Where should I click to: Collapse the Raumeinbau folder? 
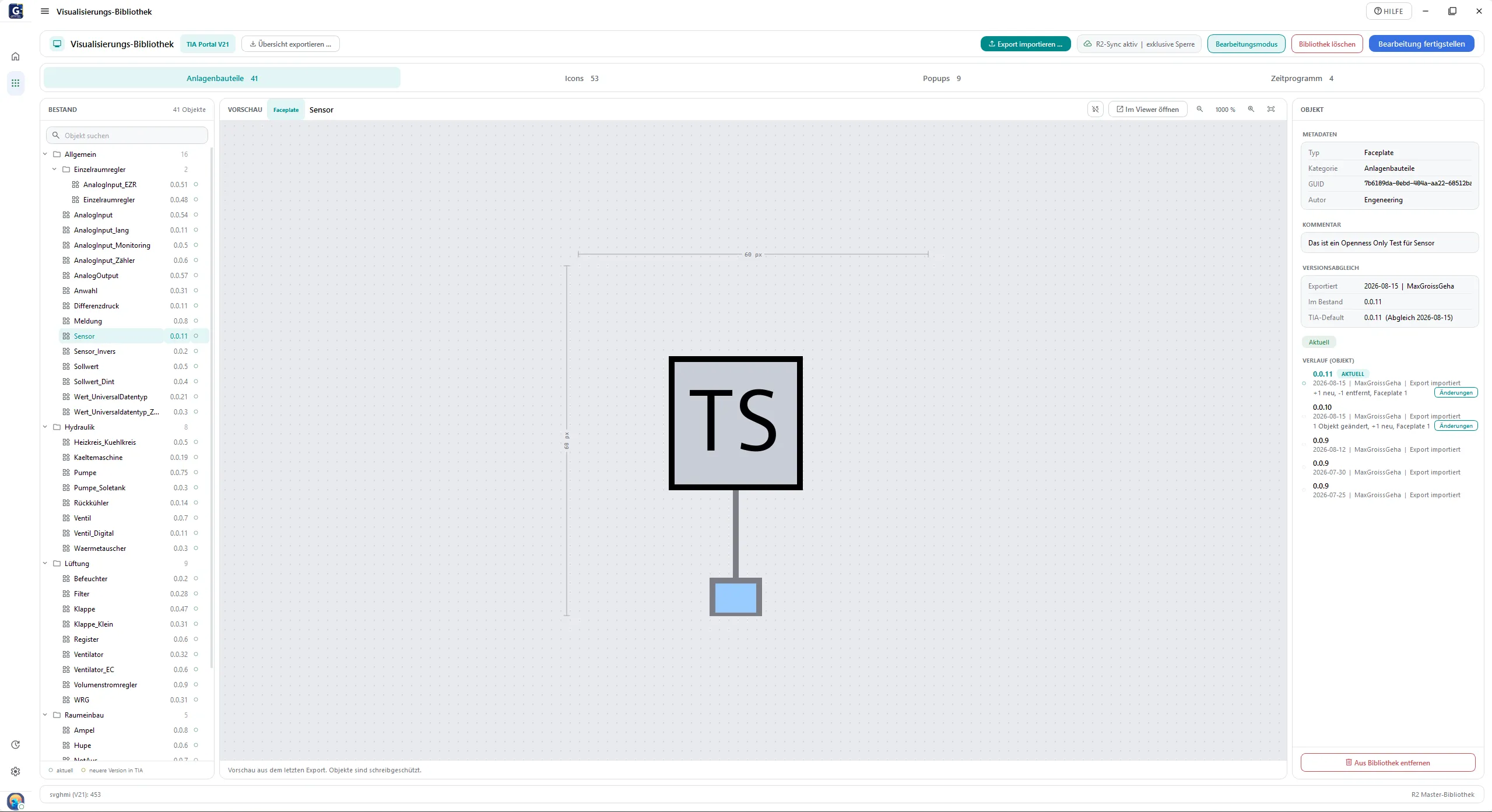[x=45, y=715]
